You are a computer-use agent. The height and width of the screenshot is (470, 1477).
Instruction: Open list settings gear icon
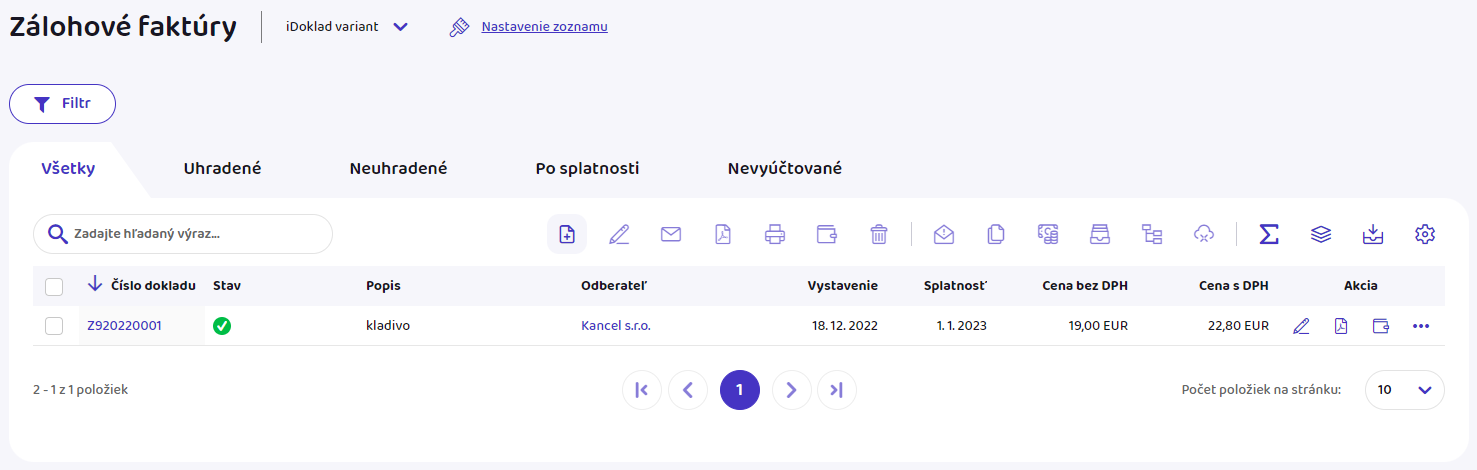coord(1425,234)
